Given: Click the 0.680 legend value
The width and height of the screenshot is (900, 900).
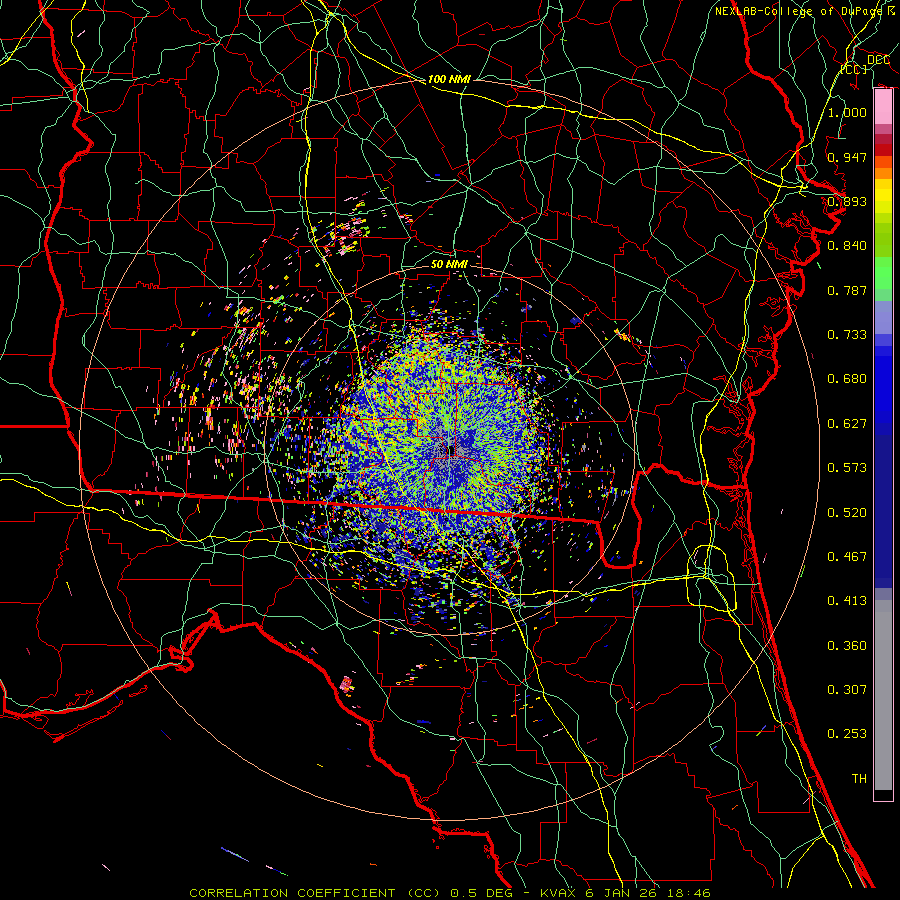Looking at the screenshot, I should point(847,379).
